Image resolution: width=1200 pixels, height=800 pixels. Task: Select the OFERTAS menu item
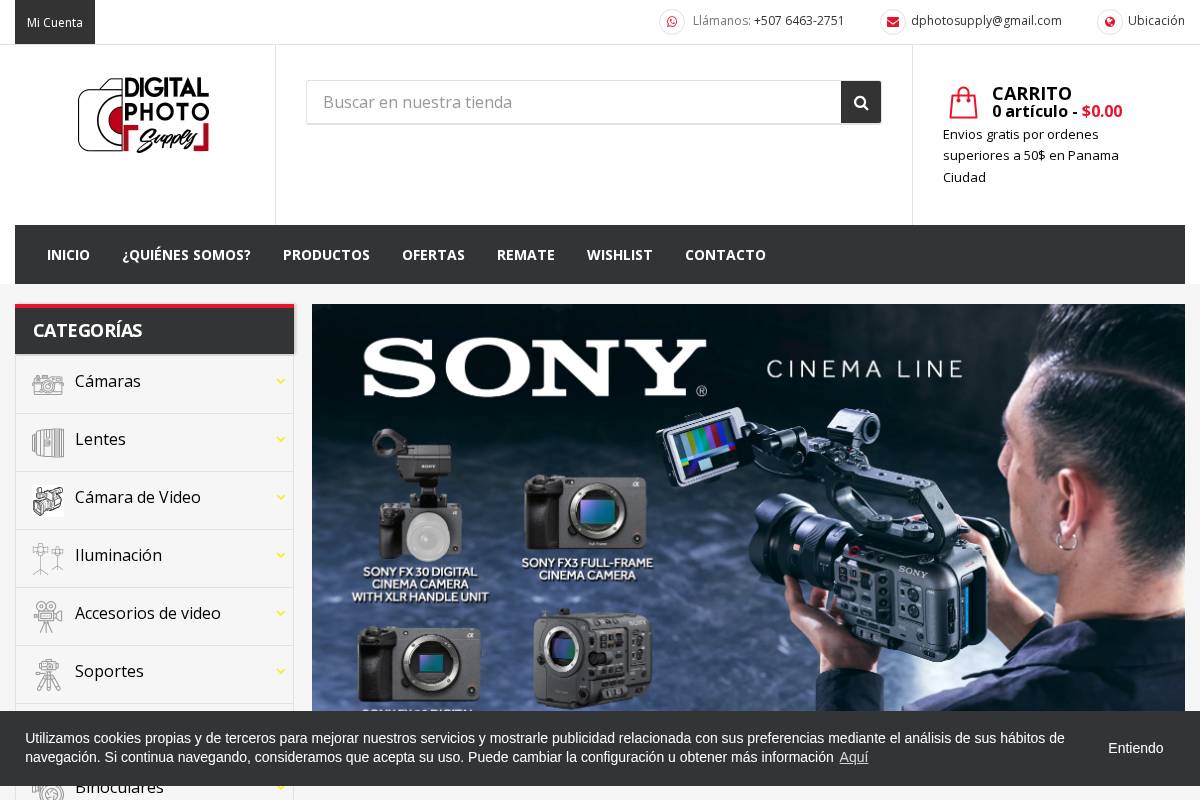click(x=433, y=255)
